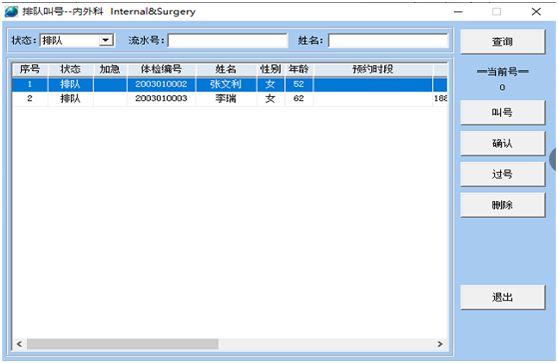Click 排队 status in 李瑞's row
558x363 pixels.
click(x=70, y=99)
